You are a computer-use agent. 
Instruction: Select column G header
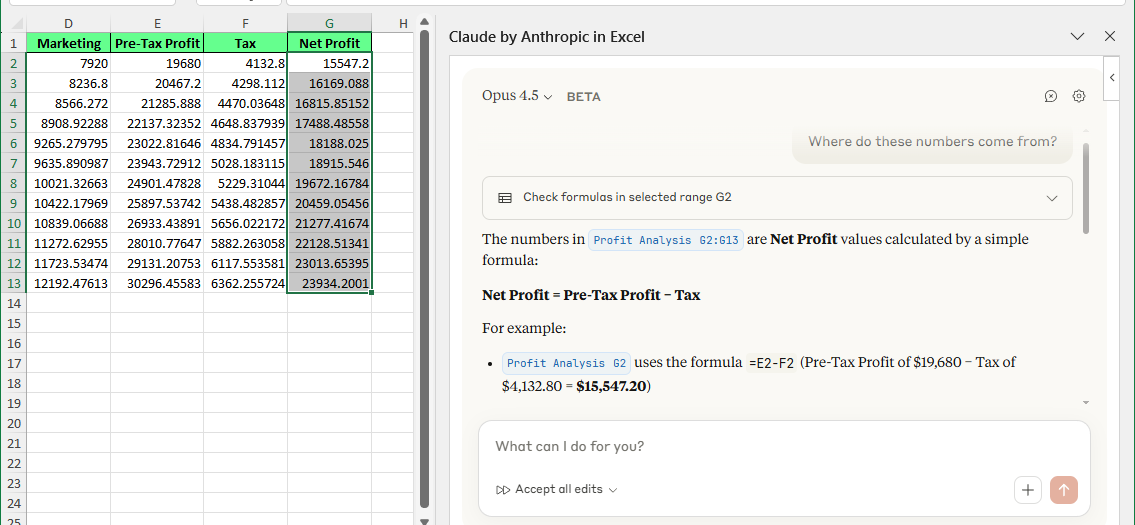329,23
